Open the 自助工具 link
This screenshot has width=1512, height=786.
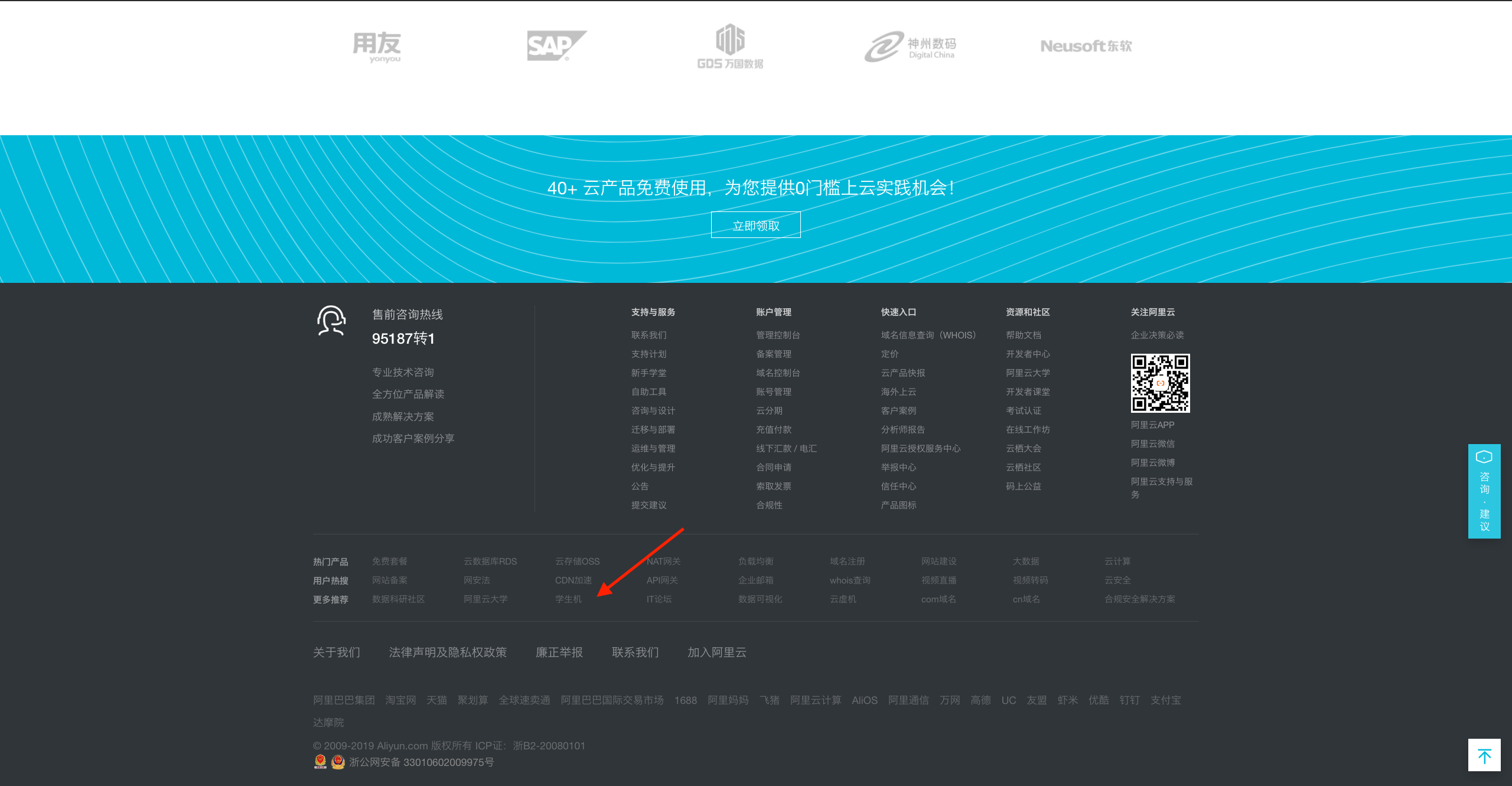coord(649,392)
